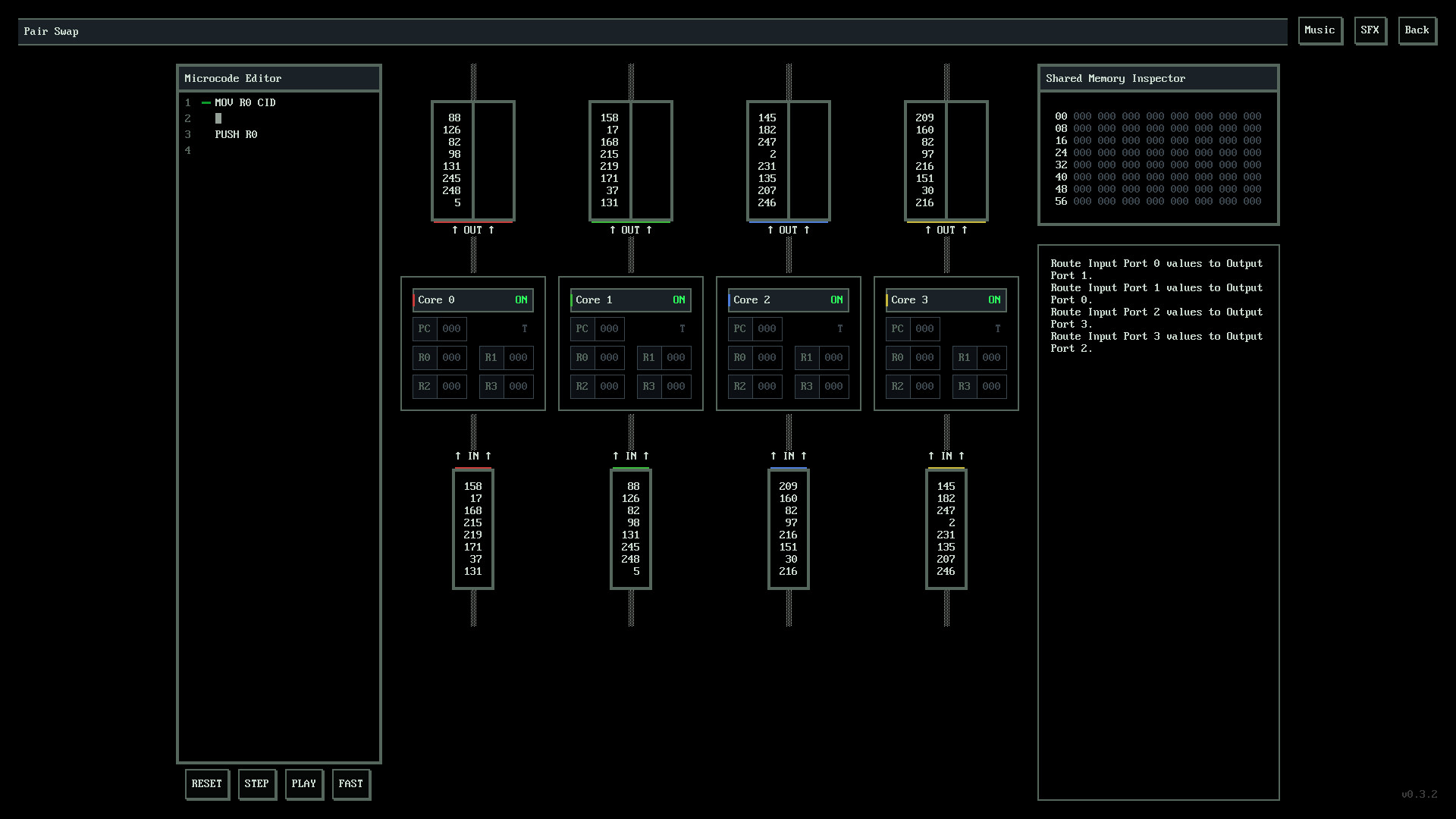Disable Core 1 via its ON toggle

click(679, 300)
